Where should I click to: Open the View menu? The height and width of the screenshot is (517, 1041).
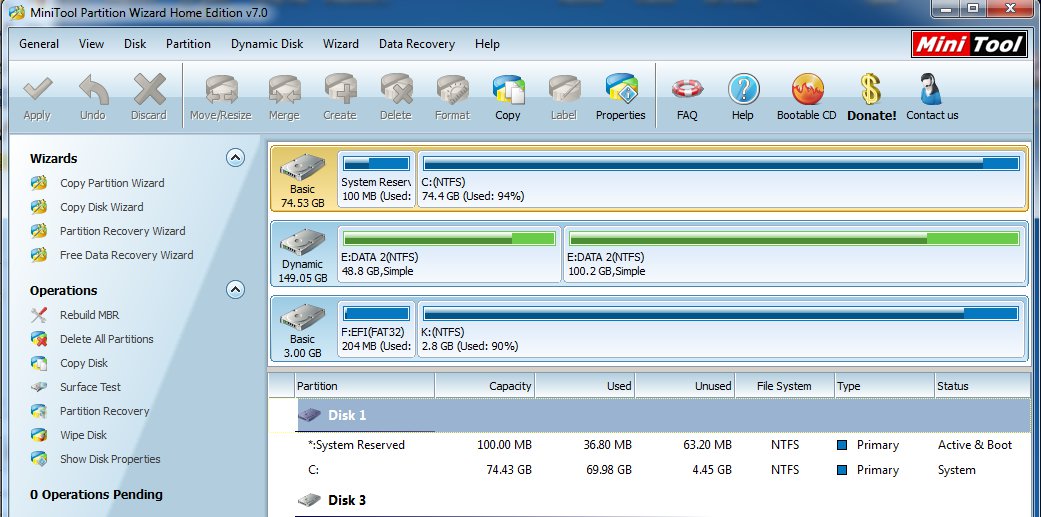[91, 44]
